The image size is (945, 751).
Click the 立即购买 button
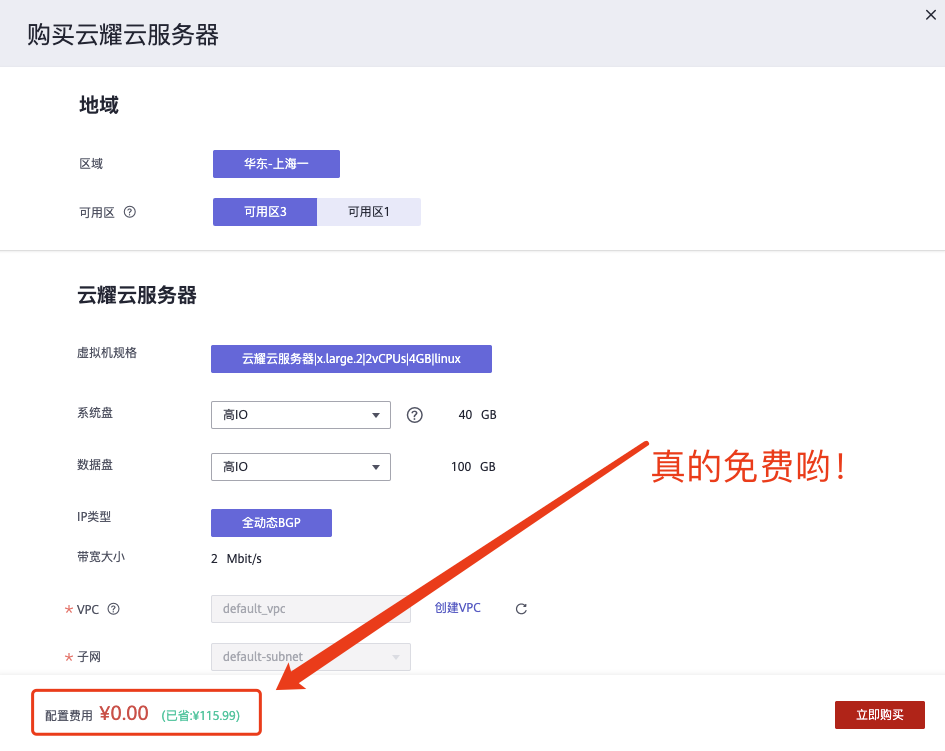click(x=879, y=715)
